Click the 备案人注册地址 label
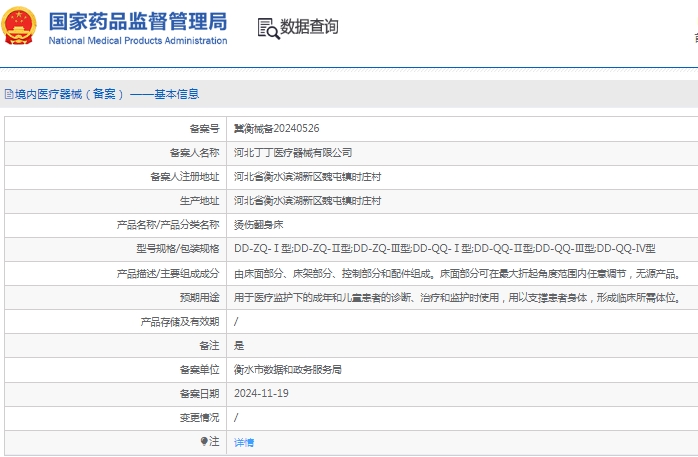 coord(185,177)
